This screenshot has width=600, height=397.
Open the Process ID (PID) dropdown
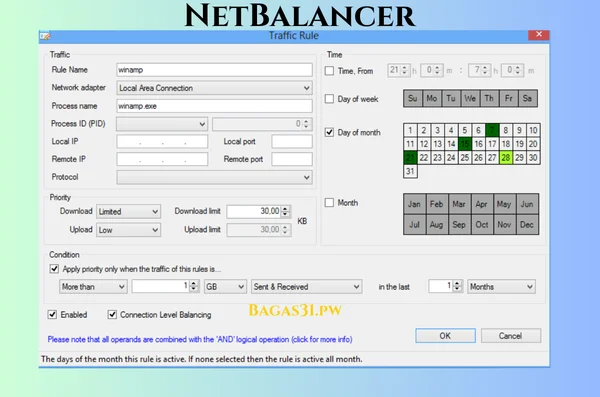(162, 124)
